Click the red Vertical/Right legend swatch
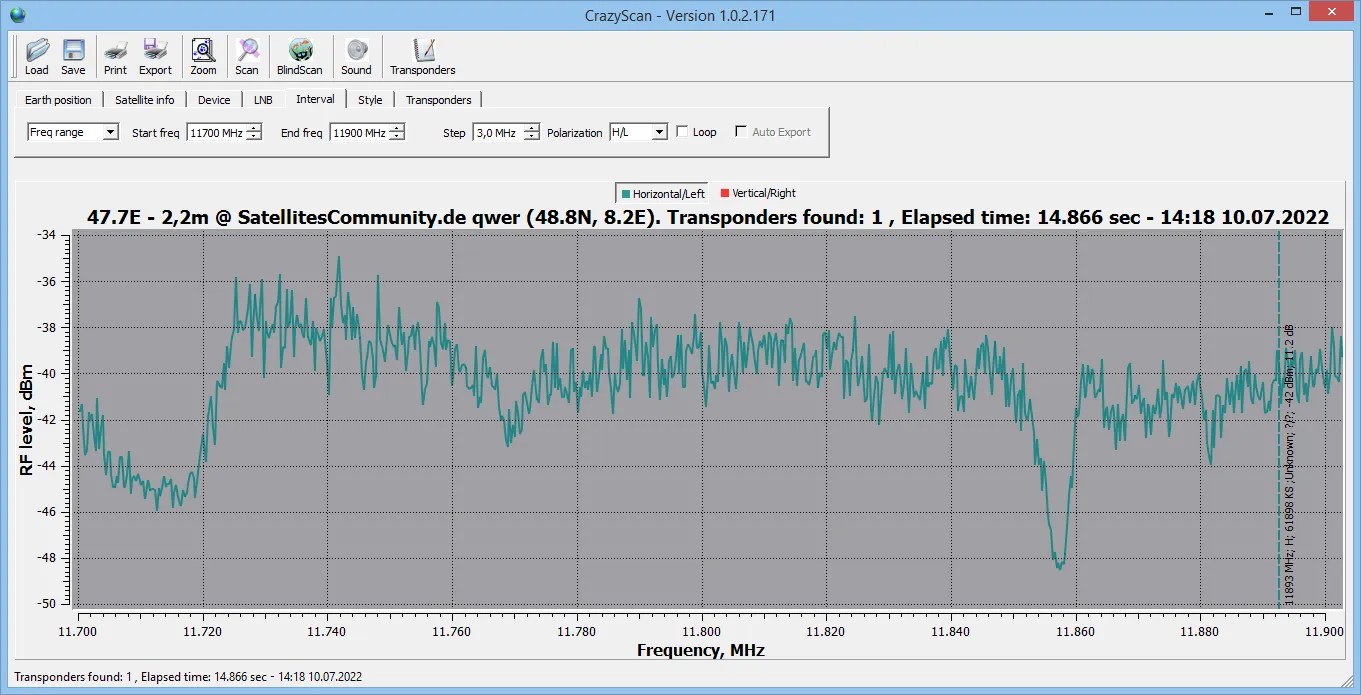Viewport: 1361px width, 695px height. (724, 194)
